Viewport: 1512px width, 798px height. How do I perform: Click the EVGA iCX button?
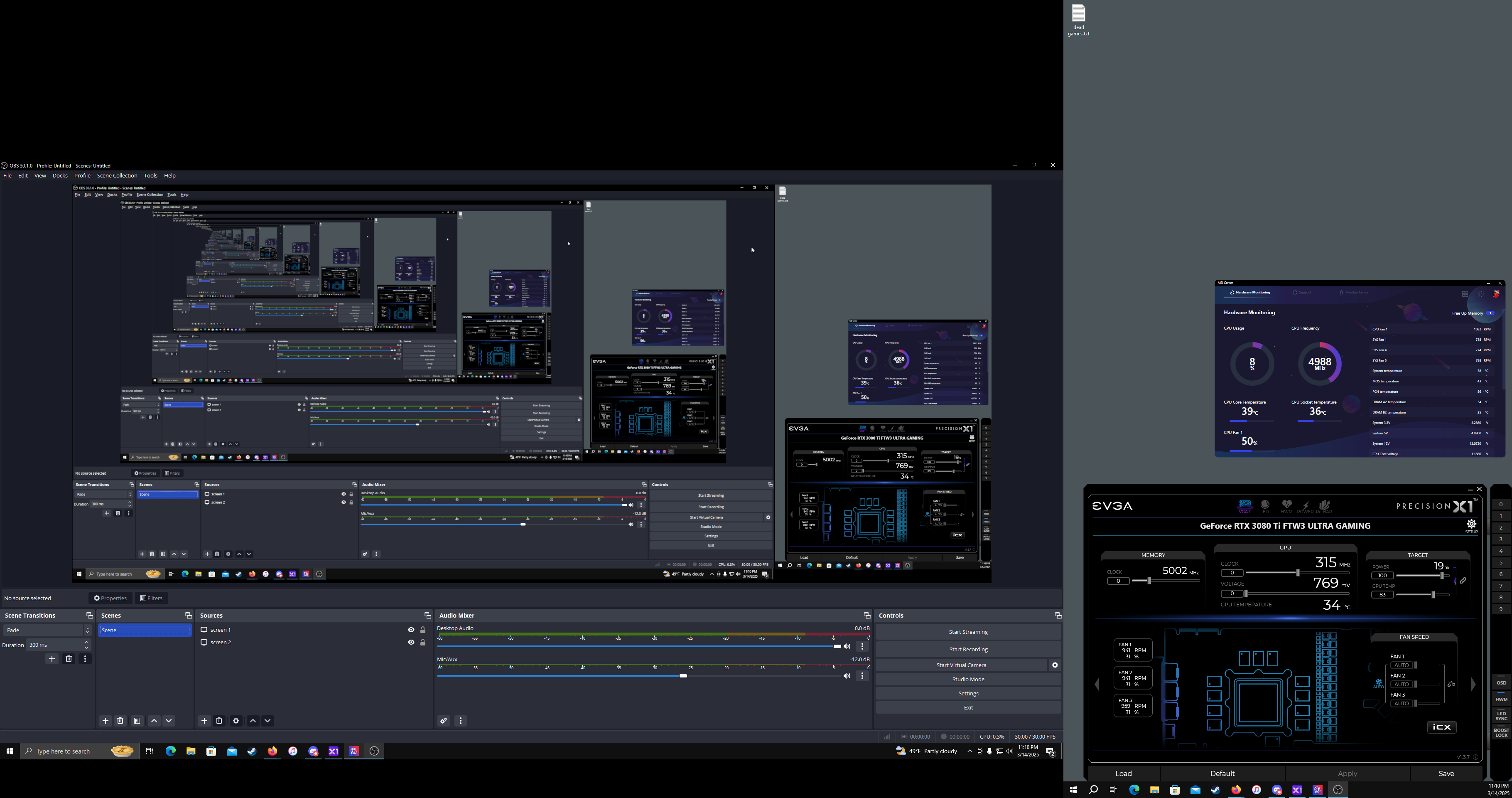(x=1441, y=727)
